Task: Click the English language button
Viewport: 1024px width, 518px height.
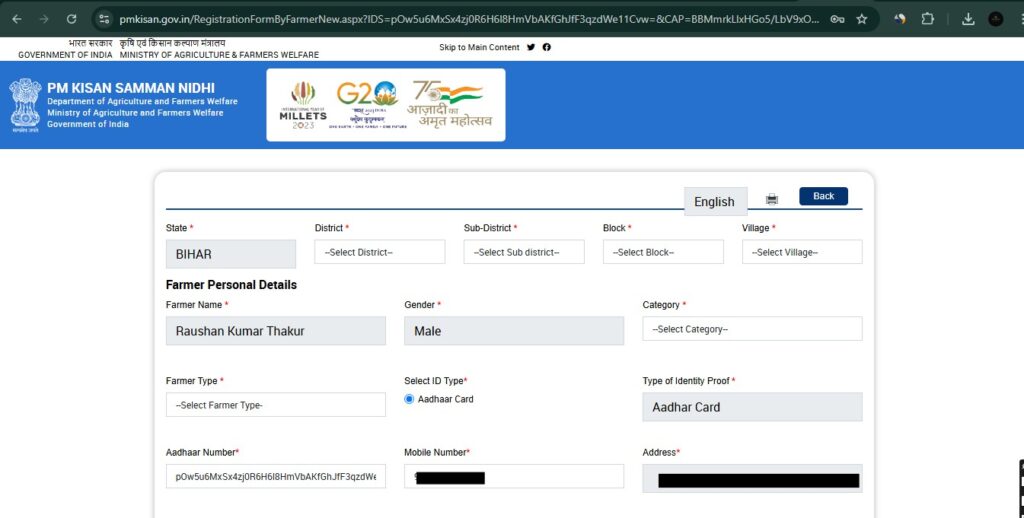Action: click(714, 201)
